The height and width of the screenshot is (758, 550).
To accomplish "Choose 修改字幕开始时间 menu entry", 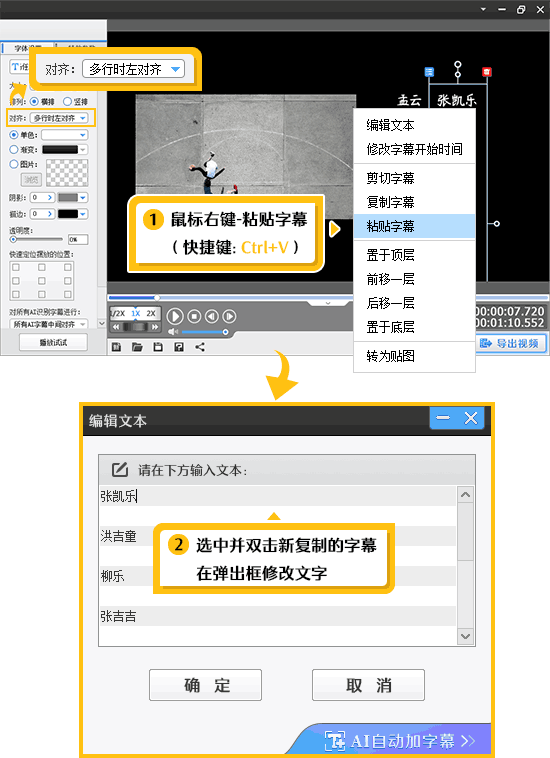I will pyautogui.click(x=414, y=149).
